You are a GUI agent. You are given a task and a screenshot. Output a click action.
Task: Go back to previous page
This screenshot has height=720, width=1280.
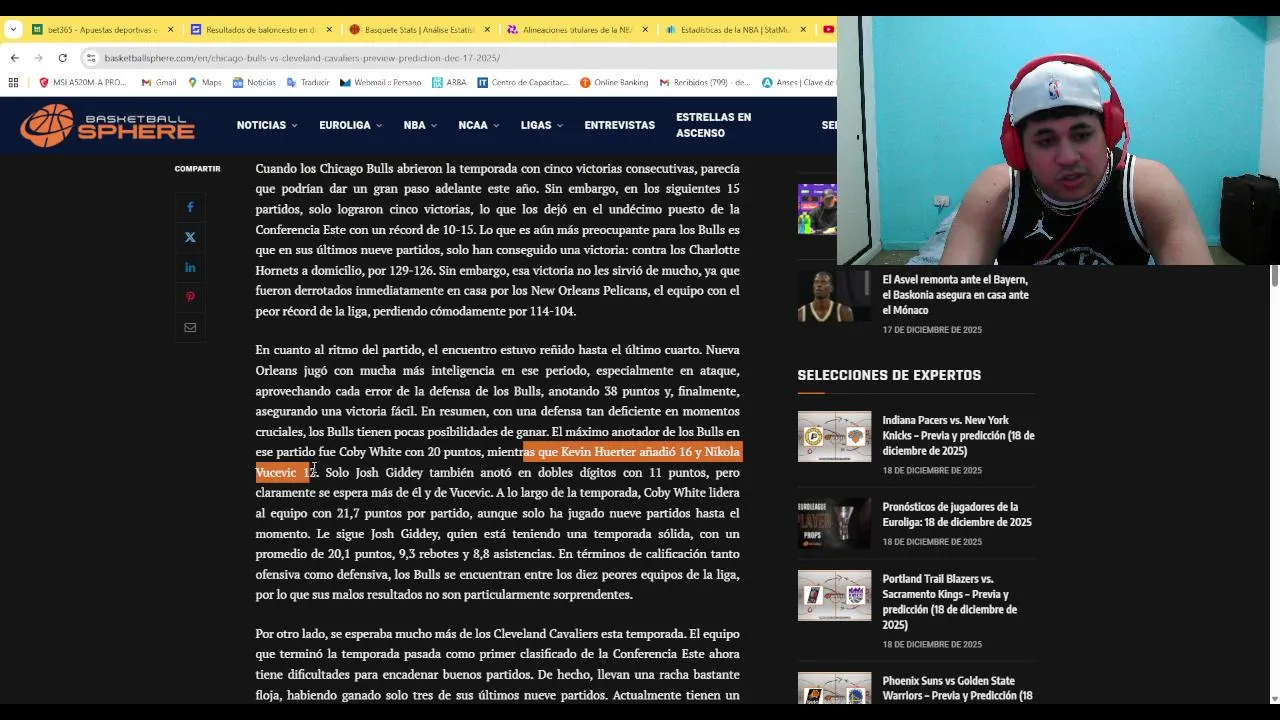14,58
